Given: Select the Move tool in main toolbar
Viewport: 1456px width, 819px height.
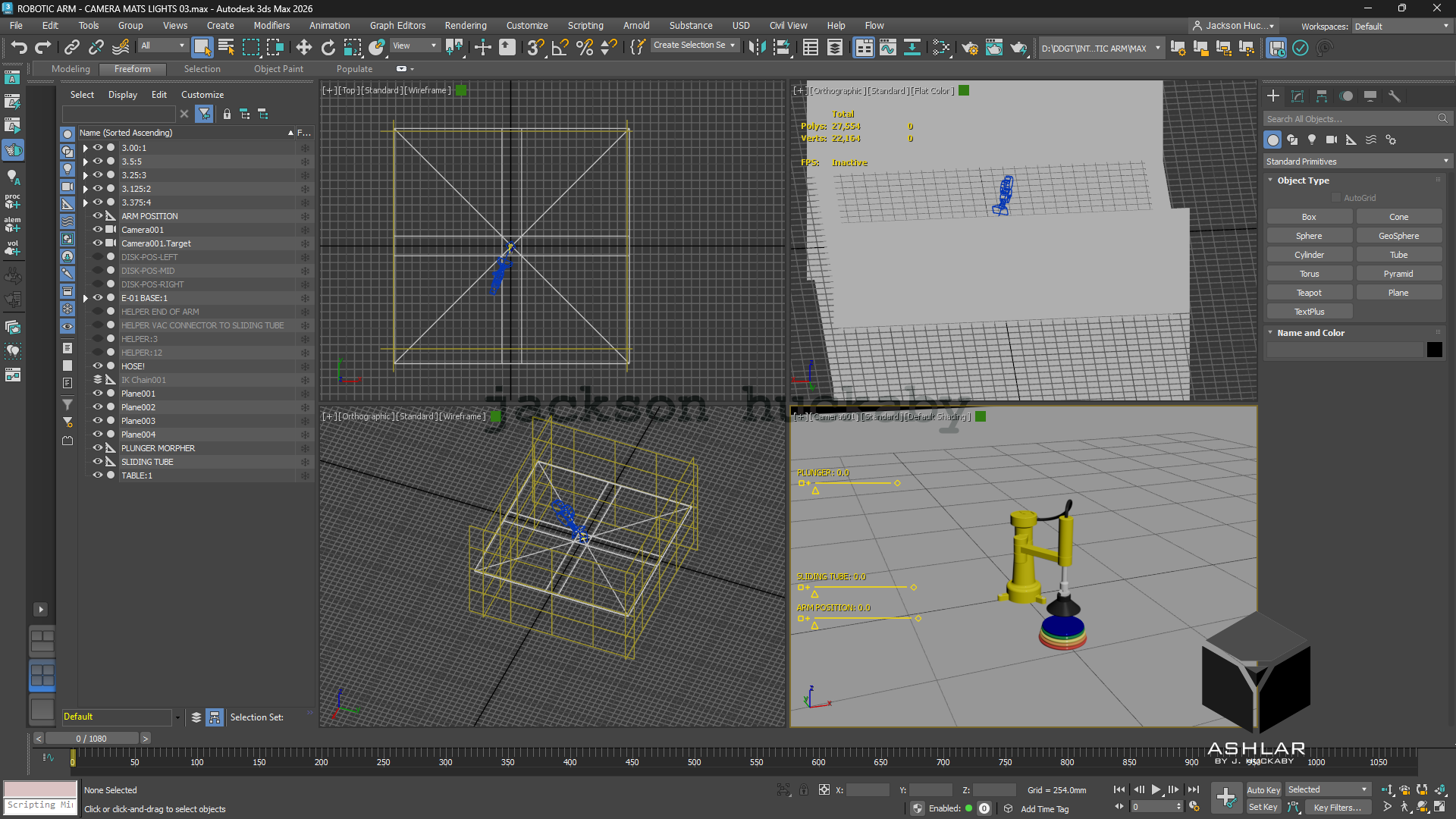Looking at the screenshot, I should [x=303, y=48].
